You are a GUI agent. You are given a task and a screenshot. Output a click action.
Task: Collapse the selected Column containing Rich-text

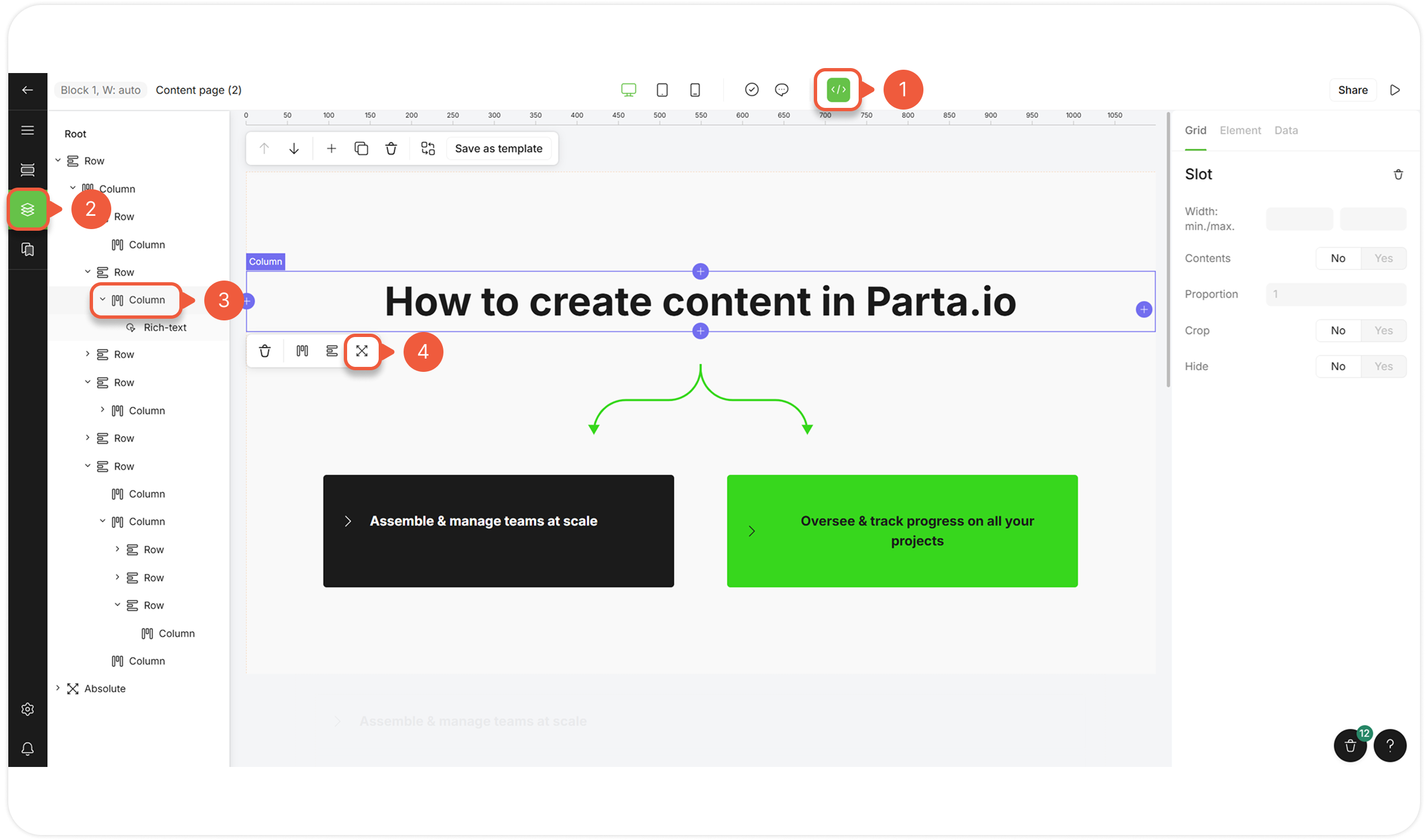coord(102,299)
